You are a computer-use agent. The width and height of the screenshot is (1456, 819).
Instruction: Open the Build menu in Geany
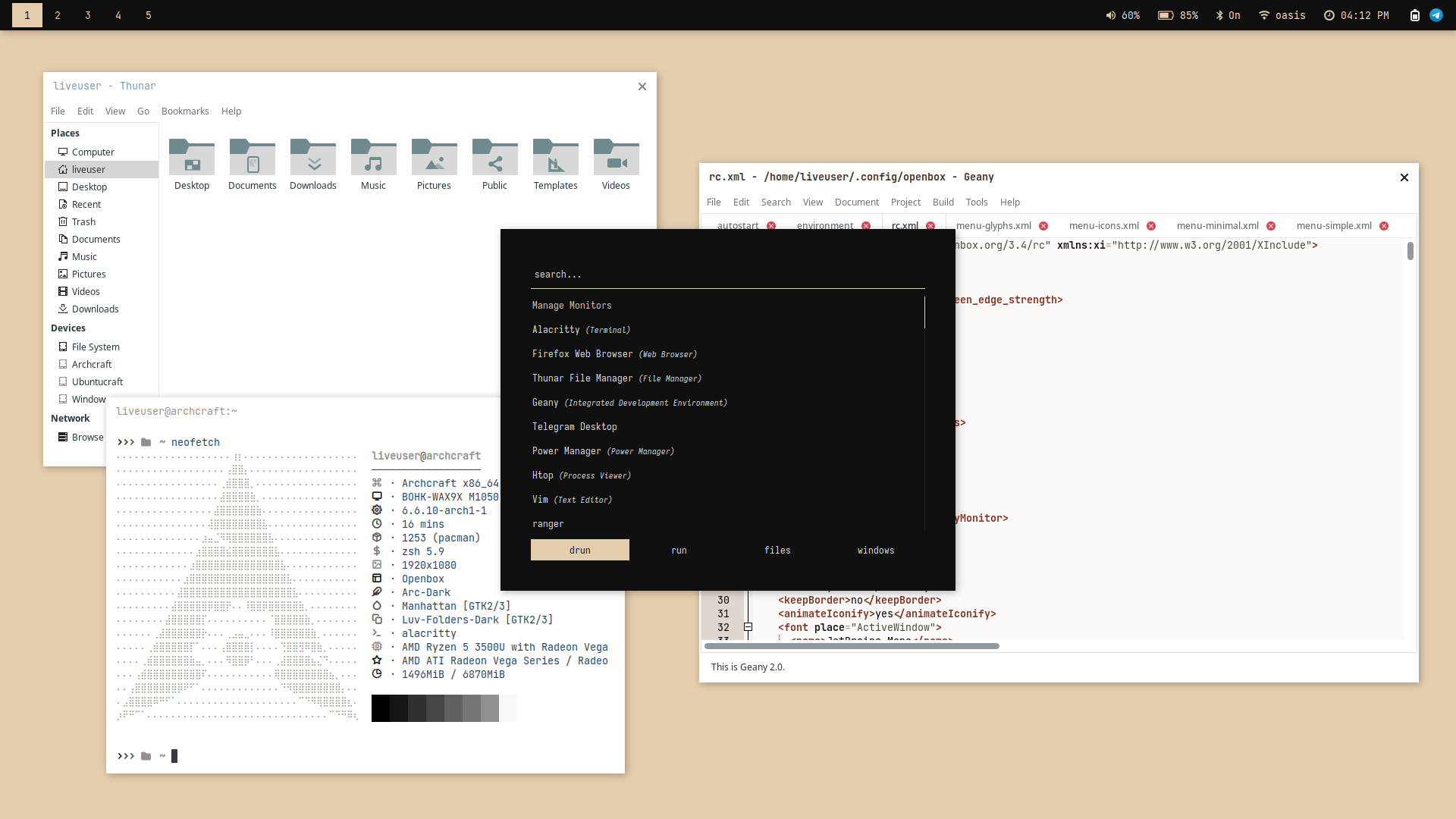coord(943,202)
